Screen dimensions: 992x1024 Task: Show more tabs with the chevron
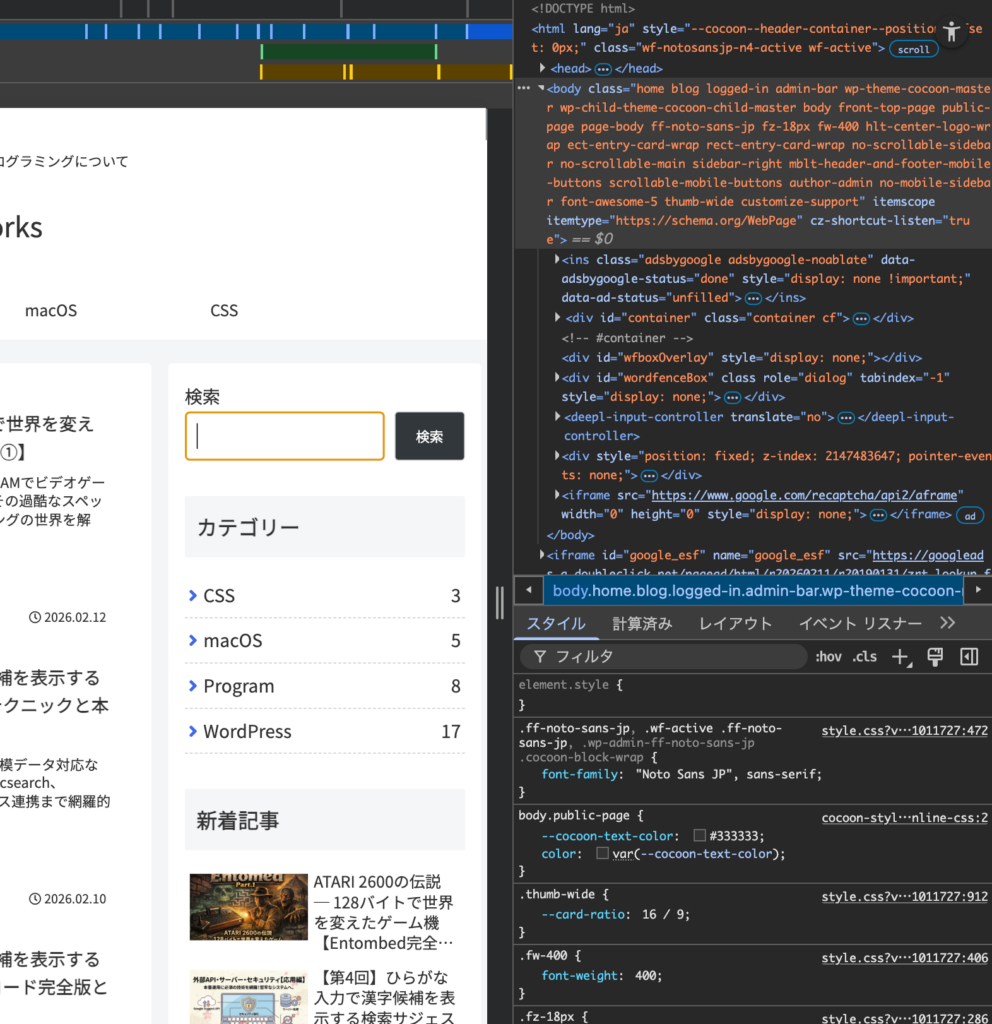948,623
